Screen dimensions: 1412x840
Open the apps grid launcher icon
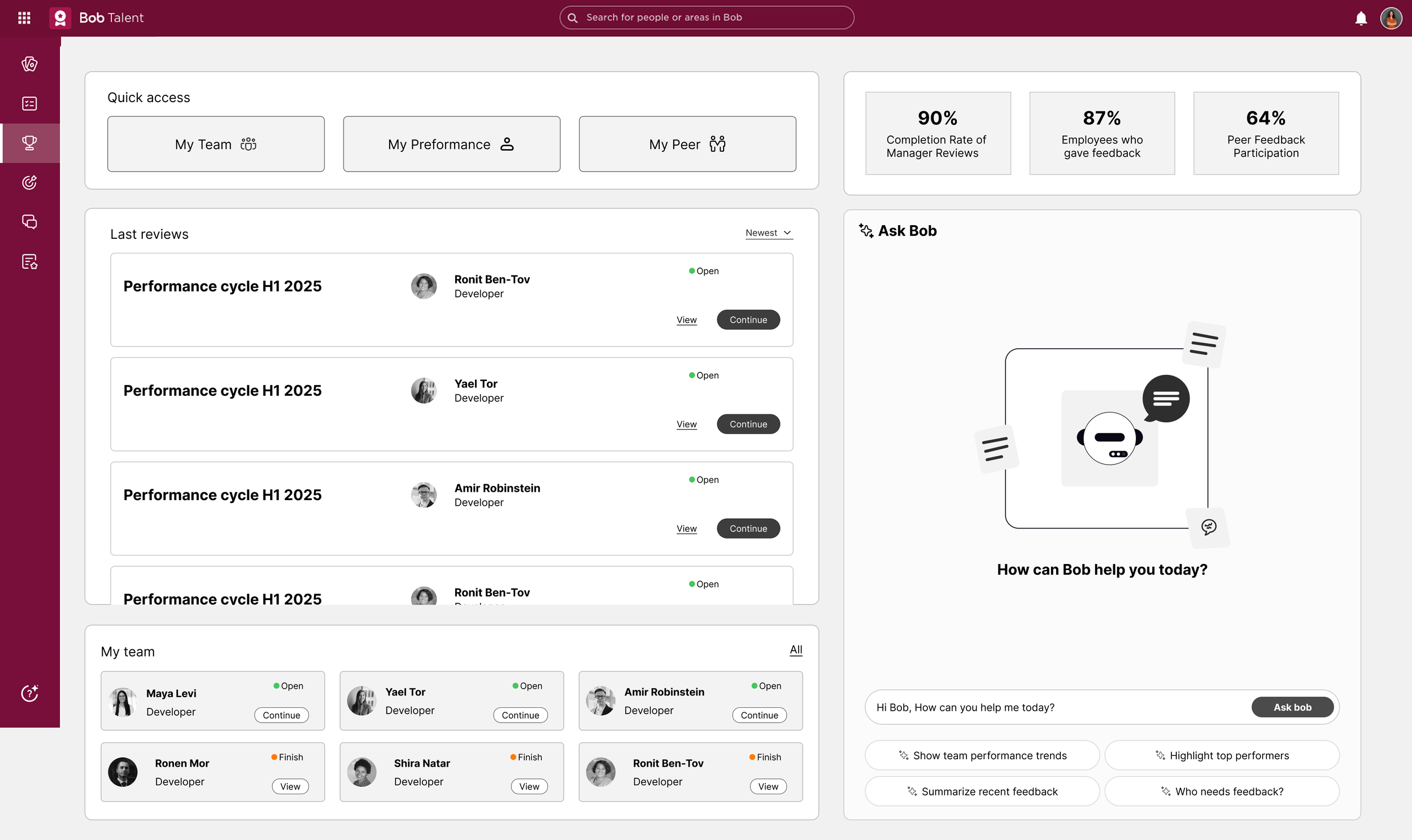tap(24, 18)
